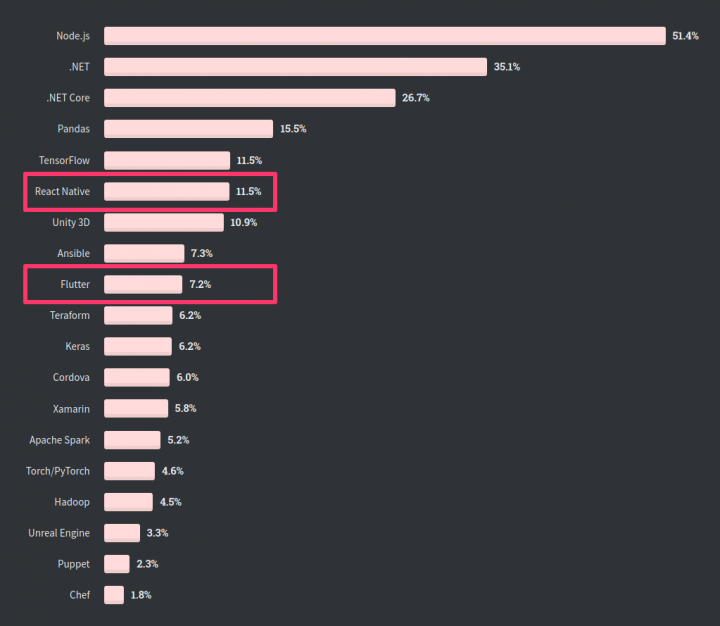The width and height of the screenshot is (720, 626).
Task: Click the Chef bar at 1.8%
Action: tap(114, 595)
